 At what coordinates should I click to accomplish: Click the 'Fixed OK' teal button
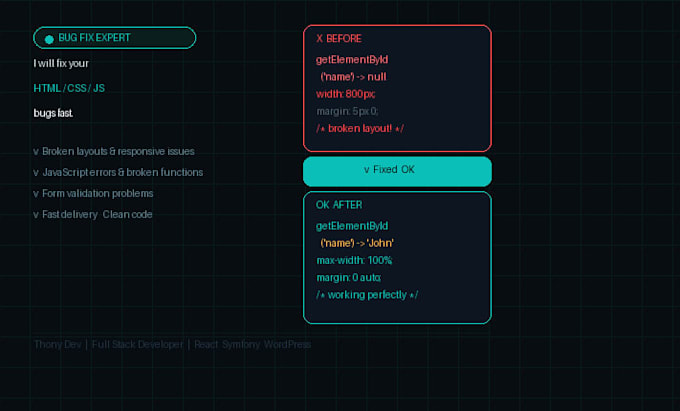[397, 171]
